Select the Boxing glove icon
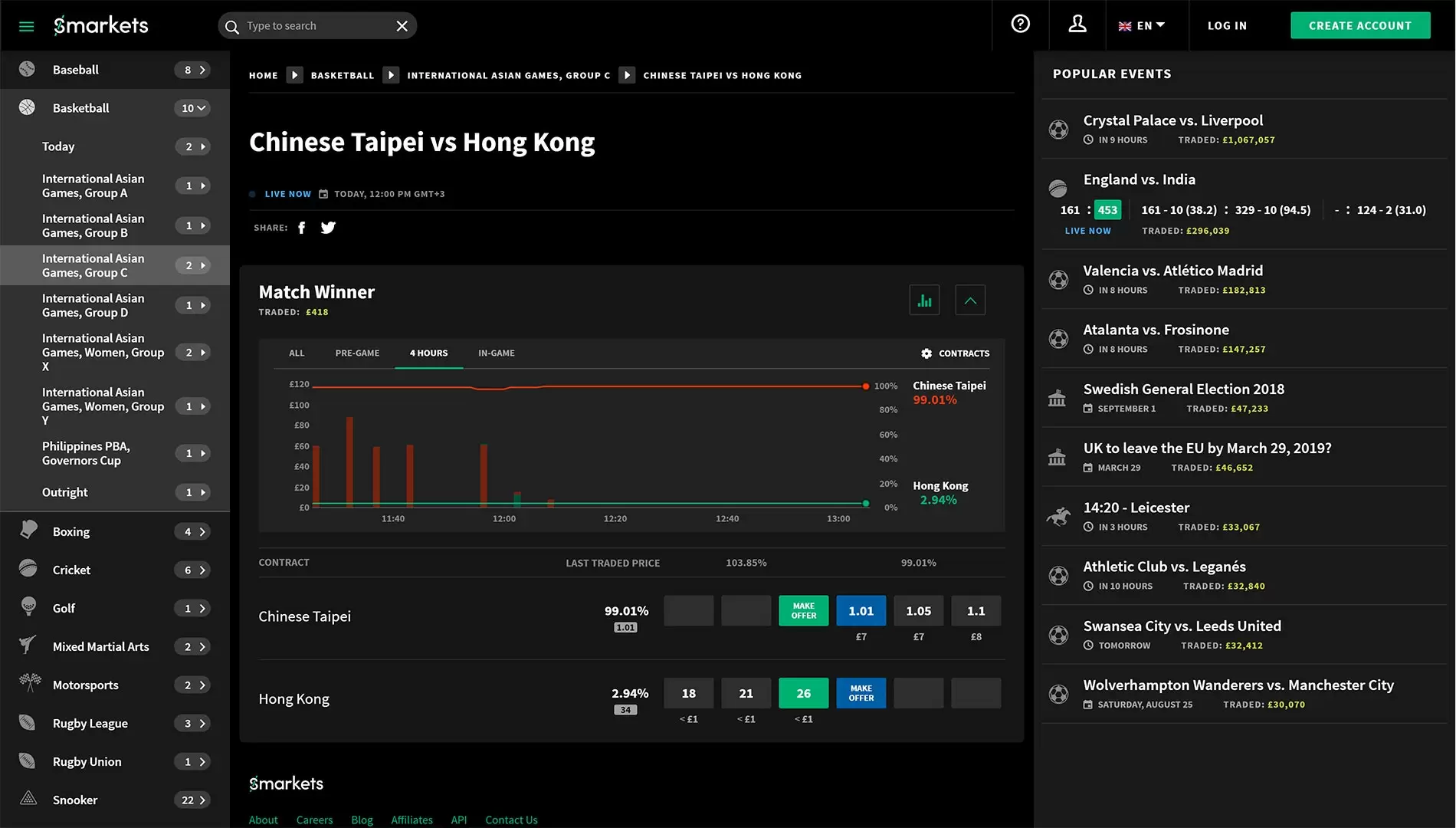Viewport: 1456px width, 828px height. click(x=28, y=530)
